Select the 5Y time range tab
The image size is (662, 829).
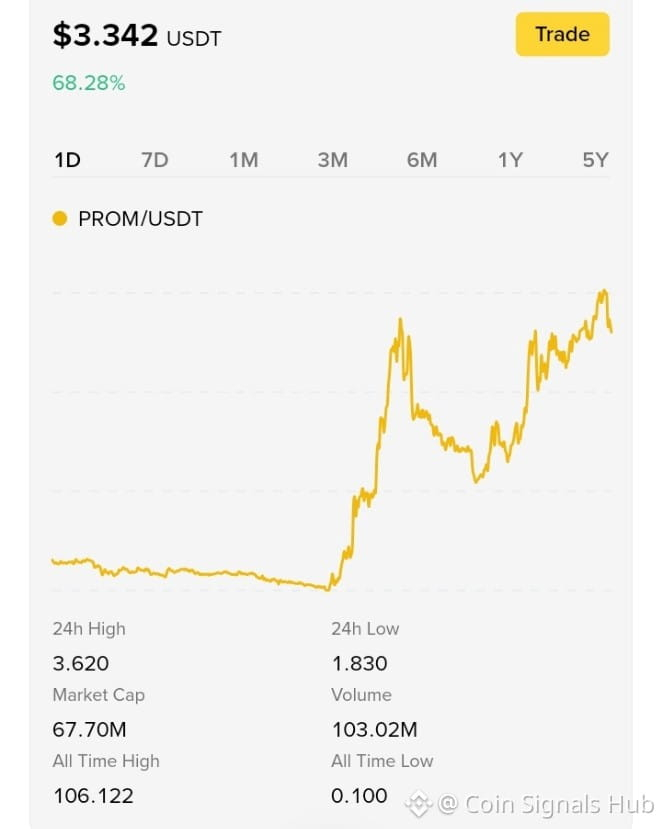pyautogui.click(x=596, y=160)
